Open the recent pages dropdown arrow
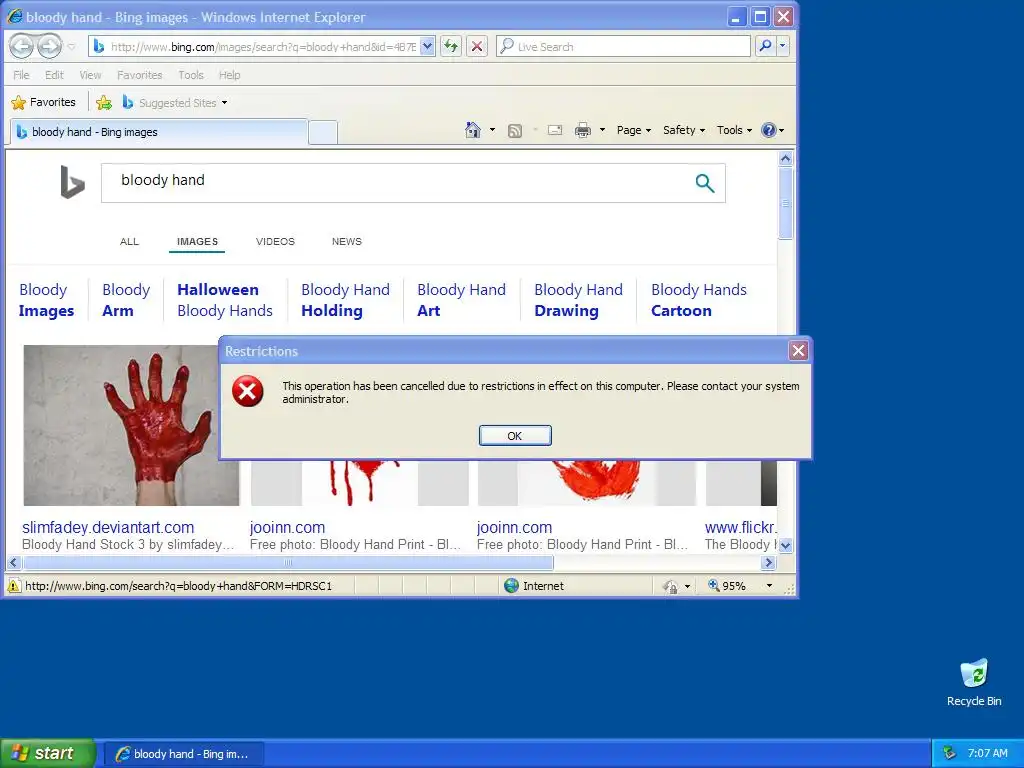 tap(71, 46)
